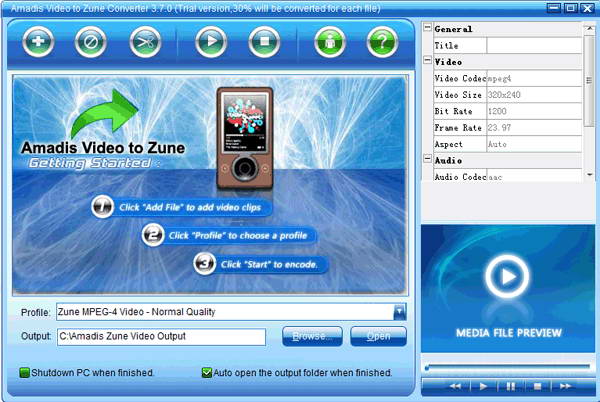
Task: Minimize the Amadis converter window
Action: [x=553, y=8]
